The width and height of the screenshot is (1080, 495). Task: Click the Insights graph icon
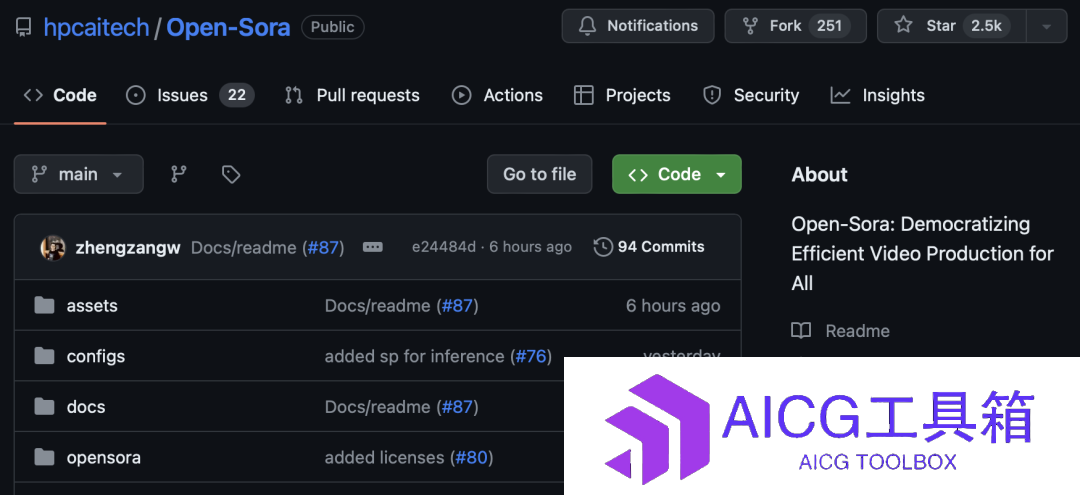[x=840, y=95]
